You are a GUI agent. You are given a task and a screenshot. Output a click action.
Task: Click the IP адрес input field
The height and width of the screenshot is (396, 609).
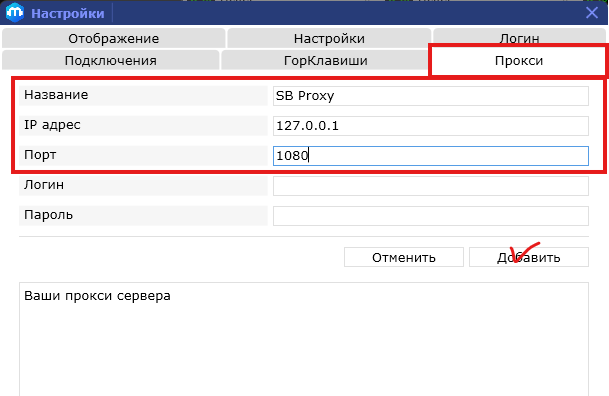tap(431, 126)
